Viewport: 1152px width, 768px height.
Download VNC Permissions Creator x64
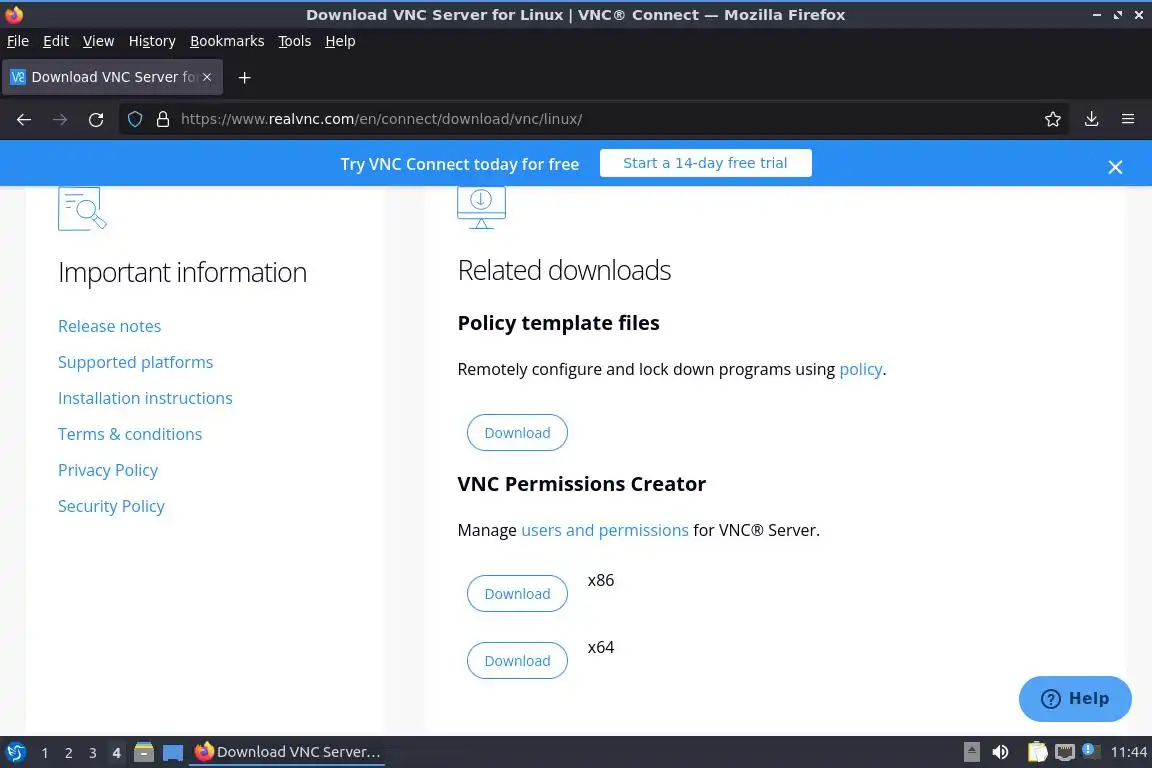[x=517, y=661]
